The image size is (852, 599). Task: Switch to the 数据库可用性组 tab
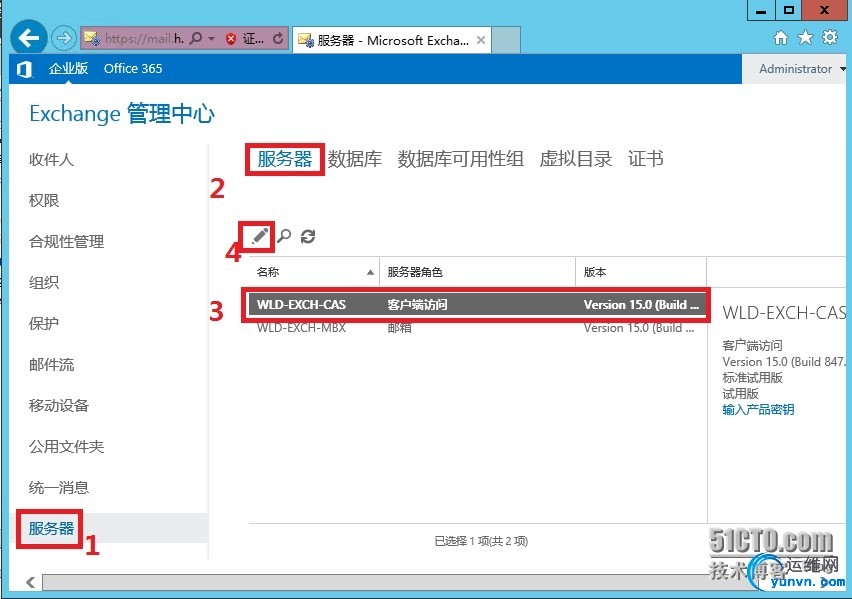click(x=461, y=159)
